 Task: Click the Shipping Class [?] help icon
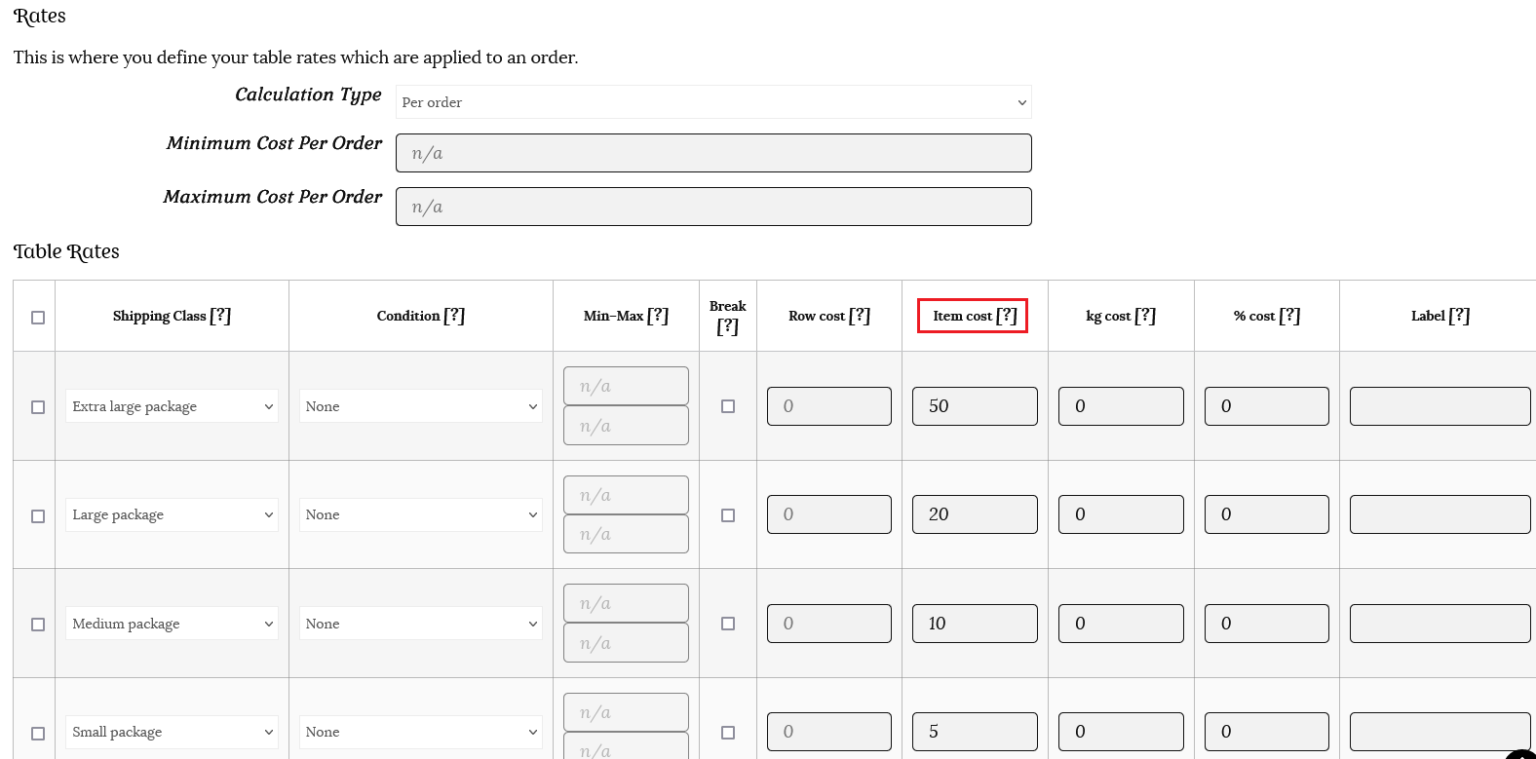220,316
